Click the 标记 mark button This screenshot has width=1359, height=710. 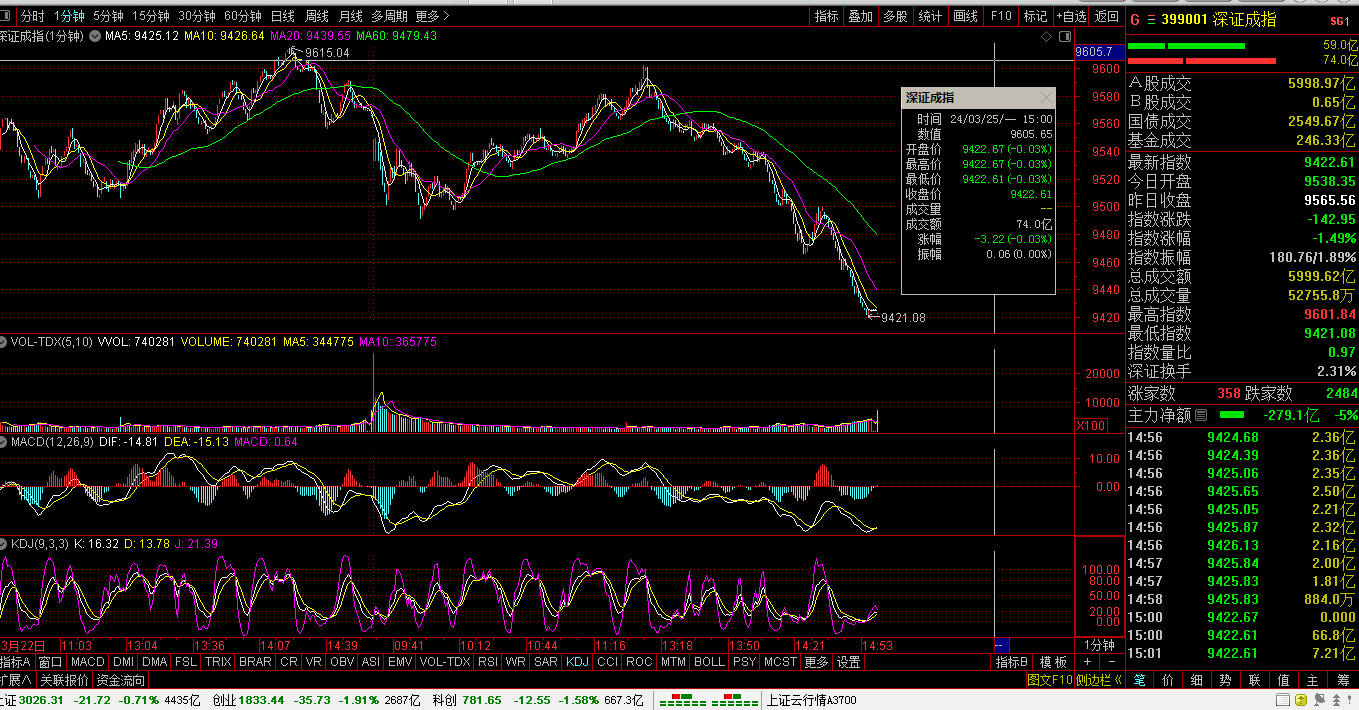point(1035,16)
